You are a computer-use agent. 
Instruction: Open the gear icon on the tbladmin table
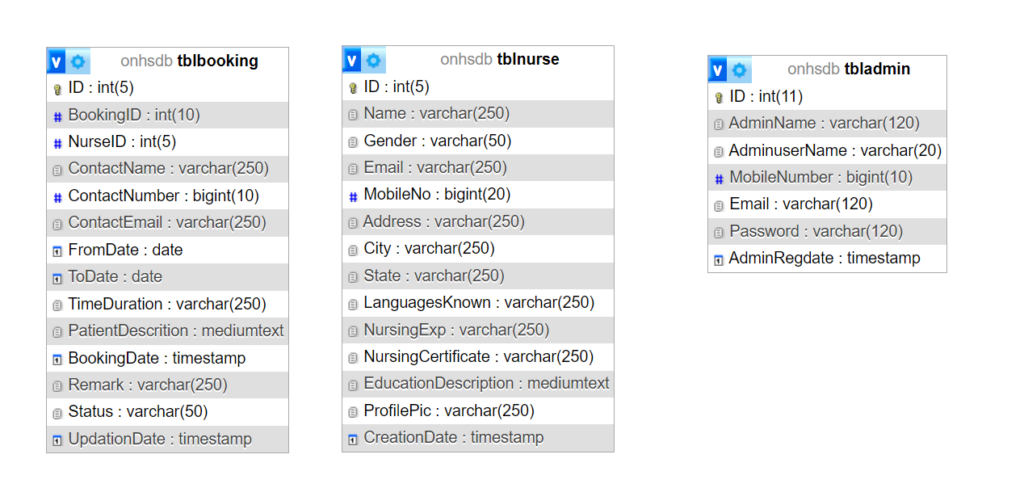click(739, 70)
